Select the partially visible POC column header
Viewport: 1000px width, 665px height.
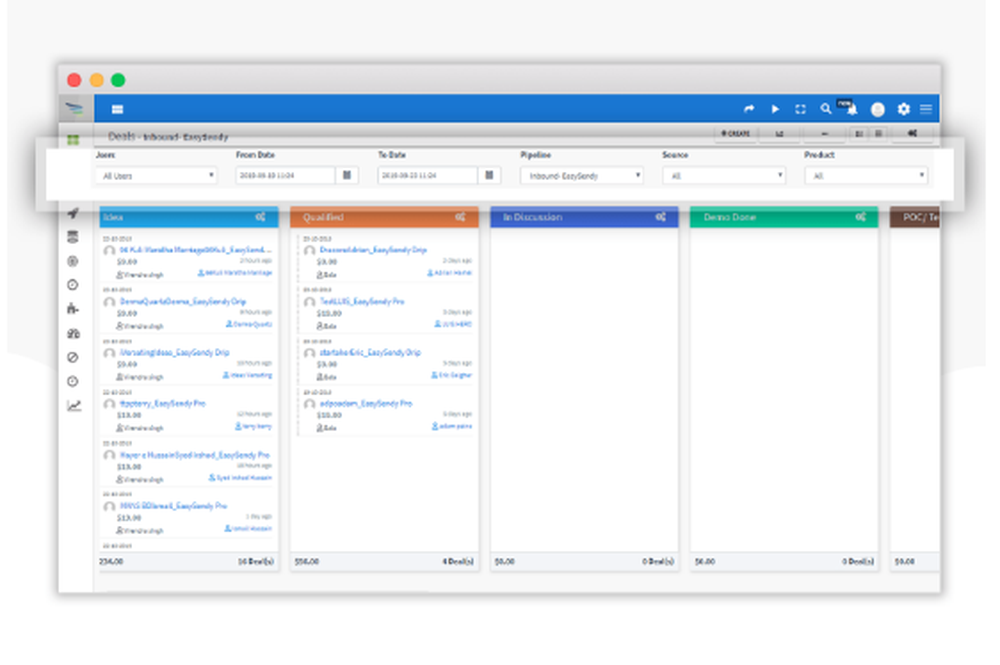(915, 217)
